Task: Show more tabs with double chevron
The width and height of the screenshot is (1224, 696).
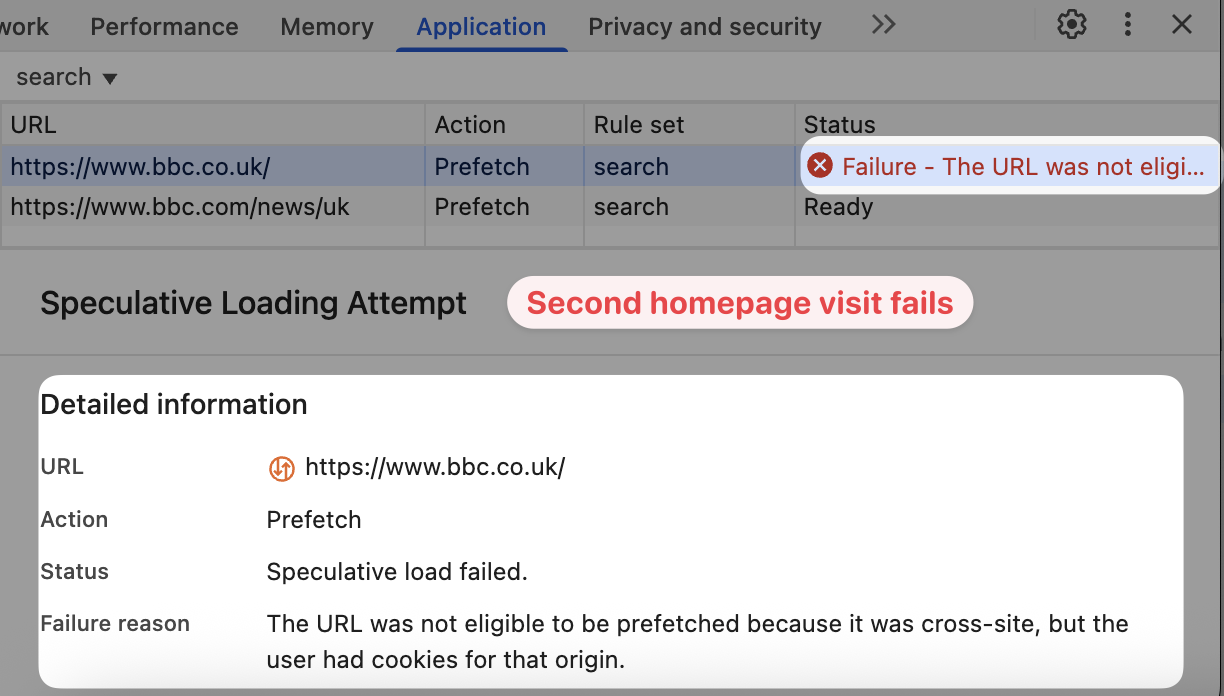Action: click(x=883, y=25)
